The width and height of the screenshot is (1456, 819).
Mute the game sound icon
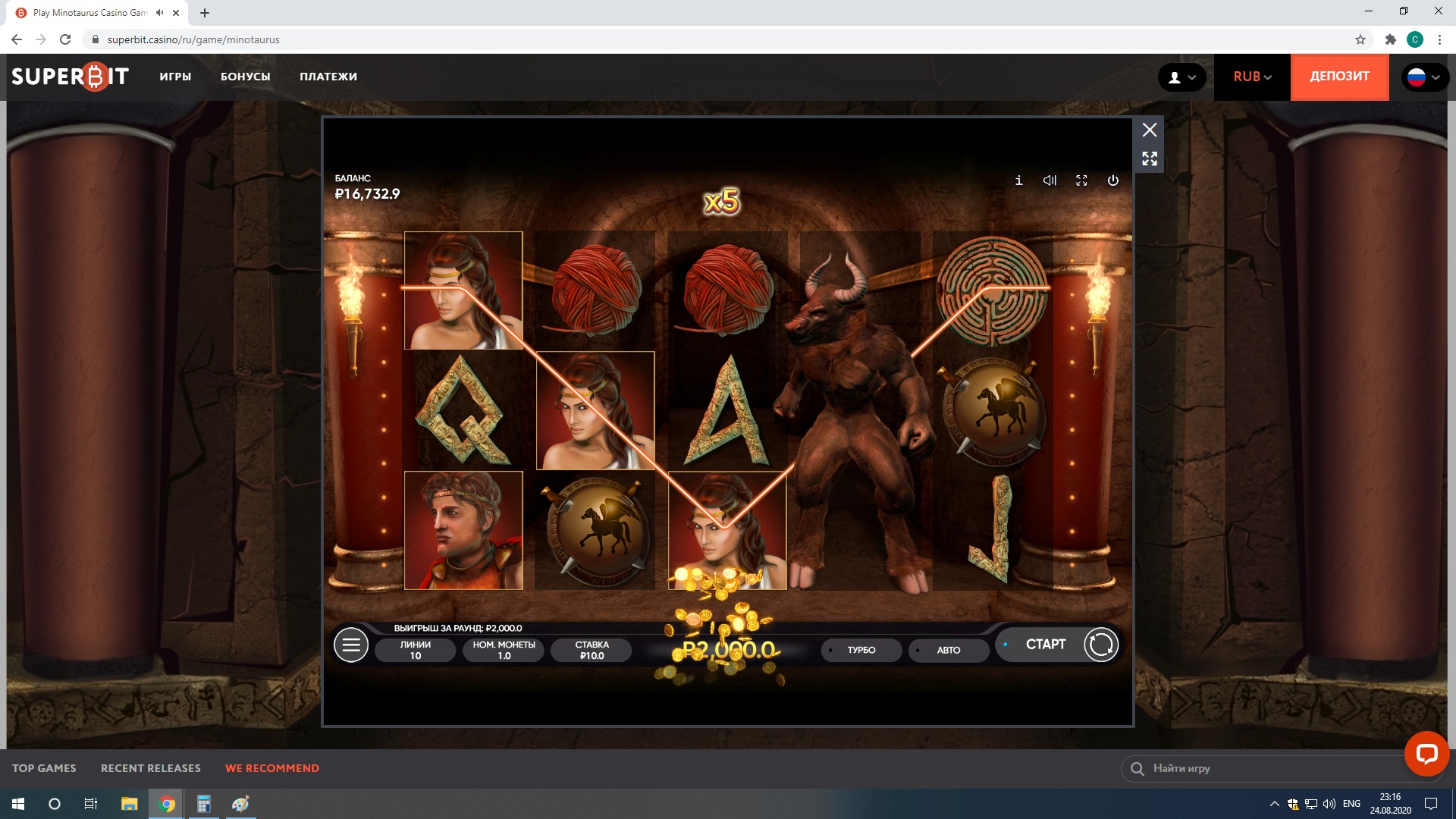[x=1050, y=180]
